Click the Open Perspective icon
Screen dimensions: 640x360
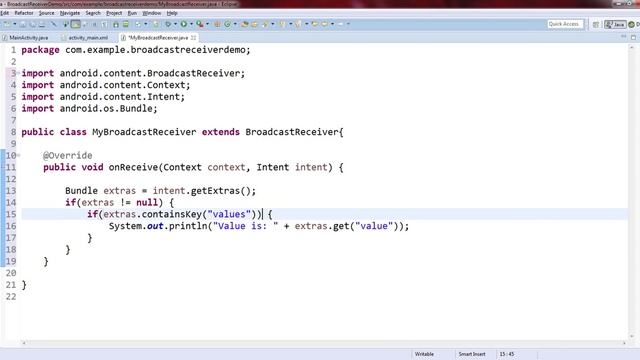[x=596, y=24]
